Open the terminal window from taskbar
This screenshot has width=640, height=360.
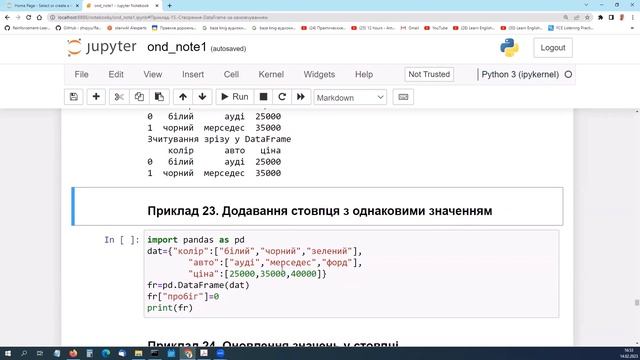(155, 353)
